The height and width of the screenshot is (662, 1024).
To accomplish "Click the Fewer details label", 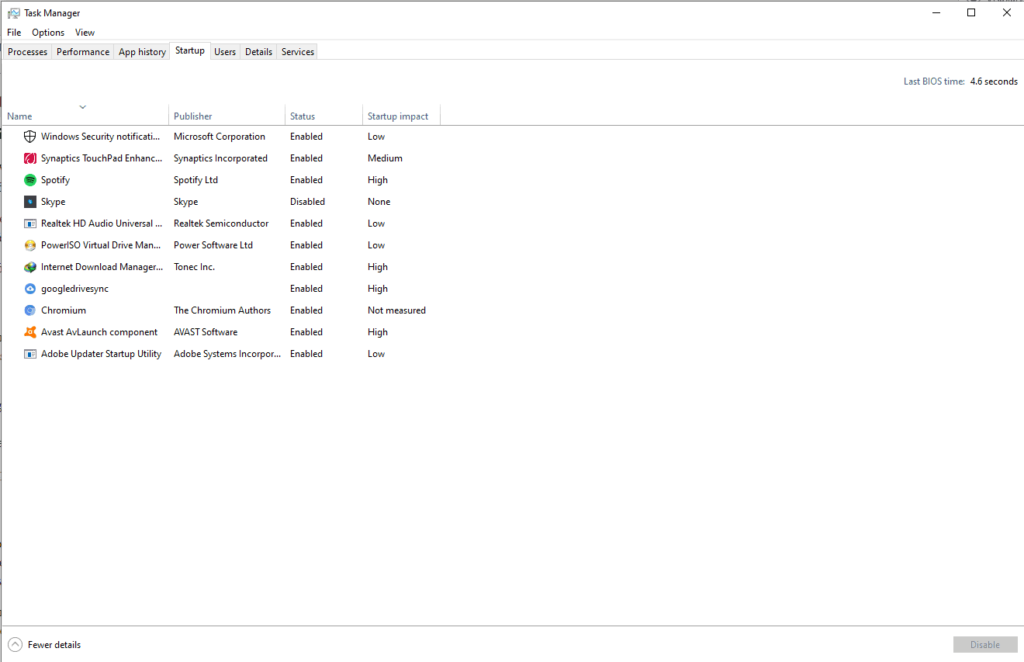I will click(54, 644).
